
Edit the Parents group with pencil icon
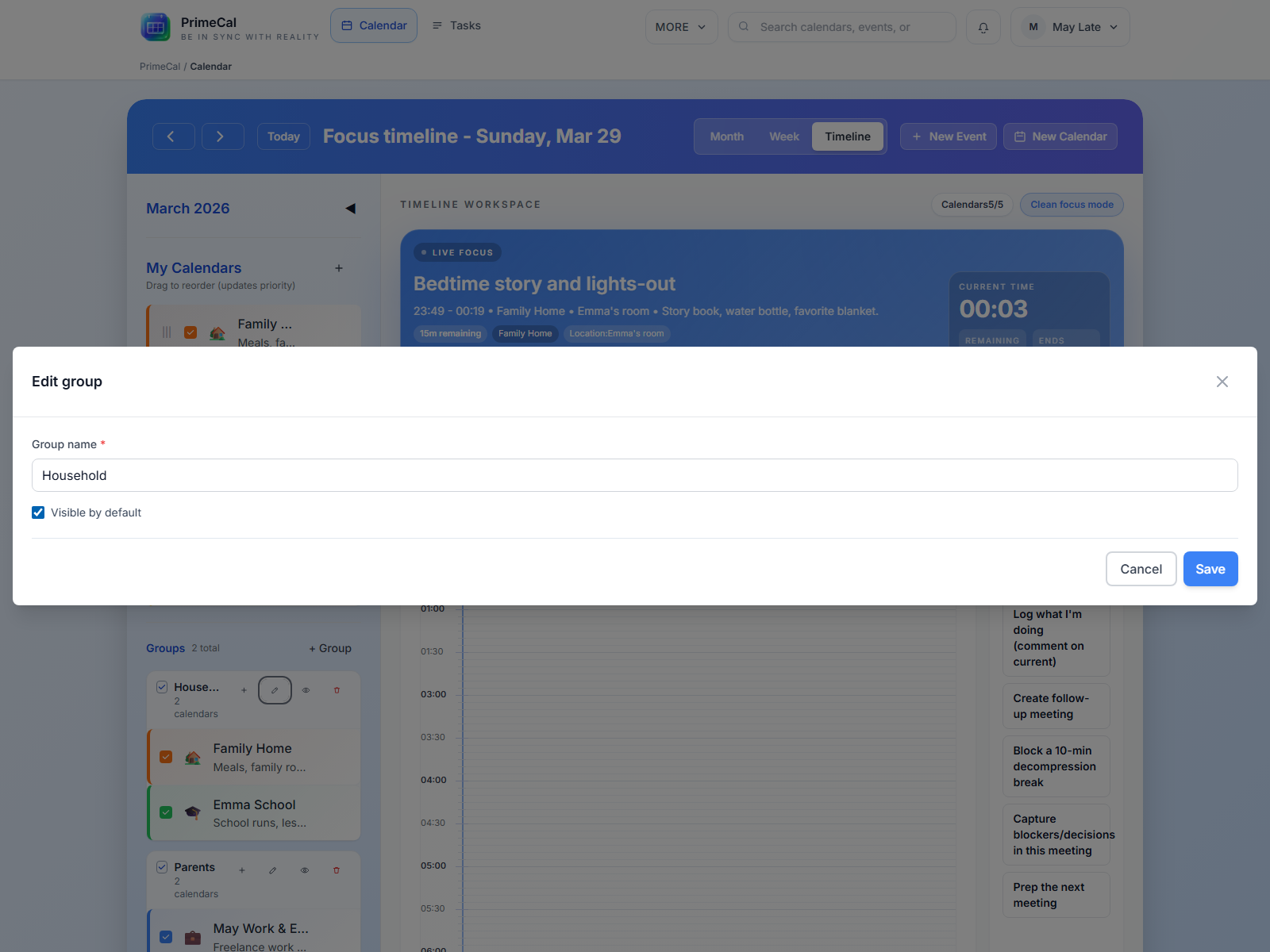272,870
